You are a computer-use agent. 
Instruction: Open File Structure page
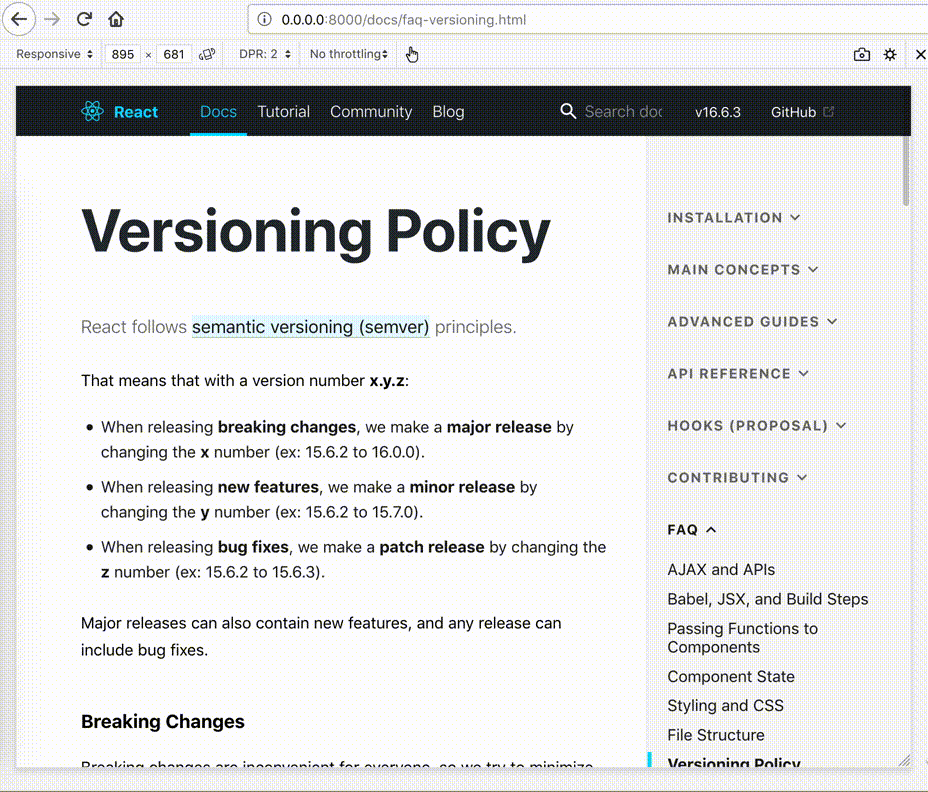[x=716, y=735]
